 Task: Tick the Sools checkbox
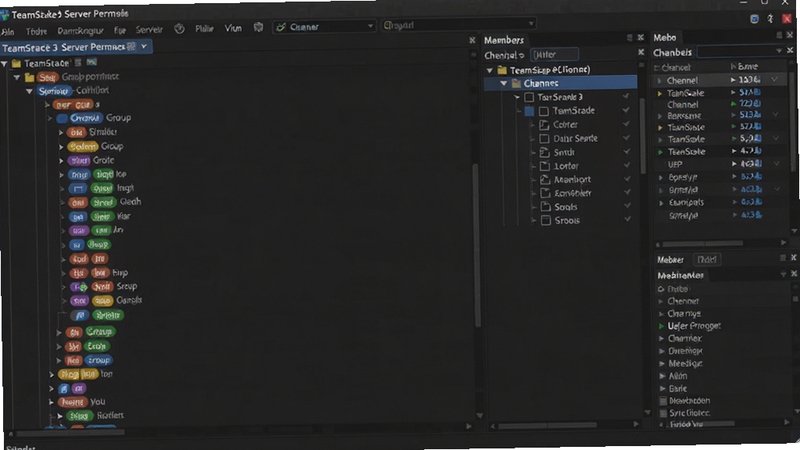coord(545,207)
